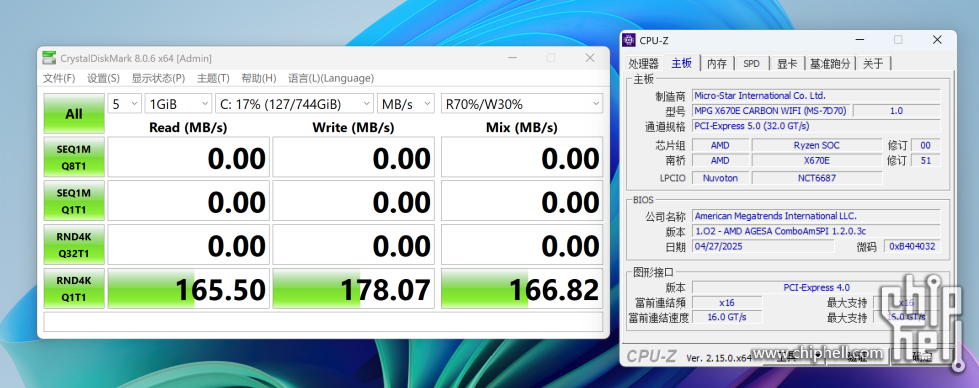979x388 pixels.
Task: Click the American Megatrends International LLC. field
Action: click(x=816, y=216)
